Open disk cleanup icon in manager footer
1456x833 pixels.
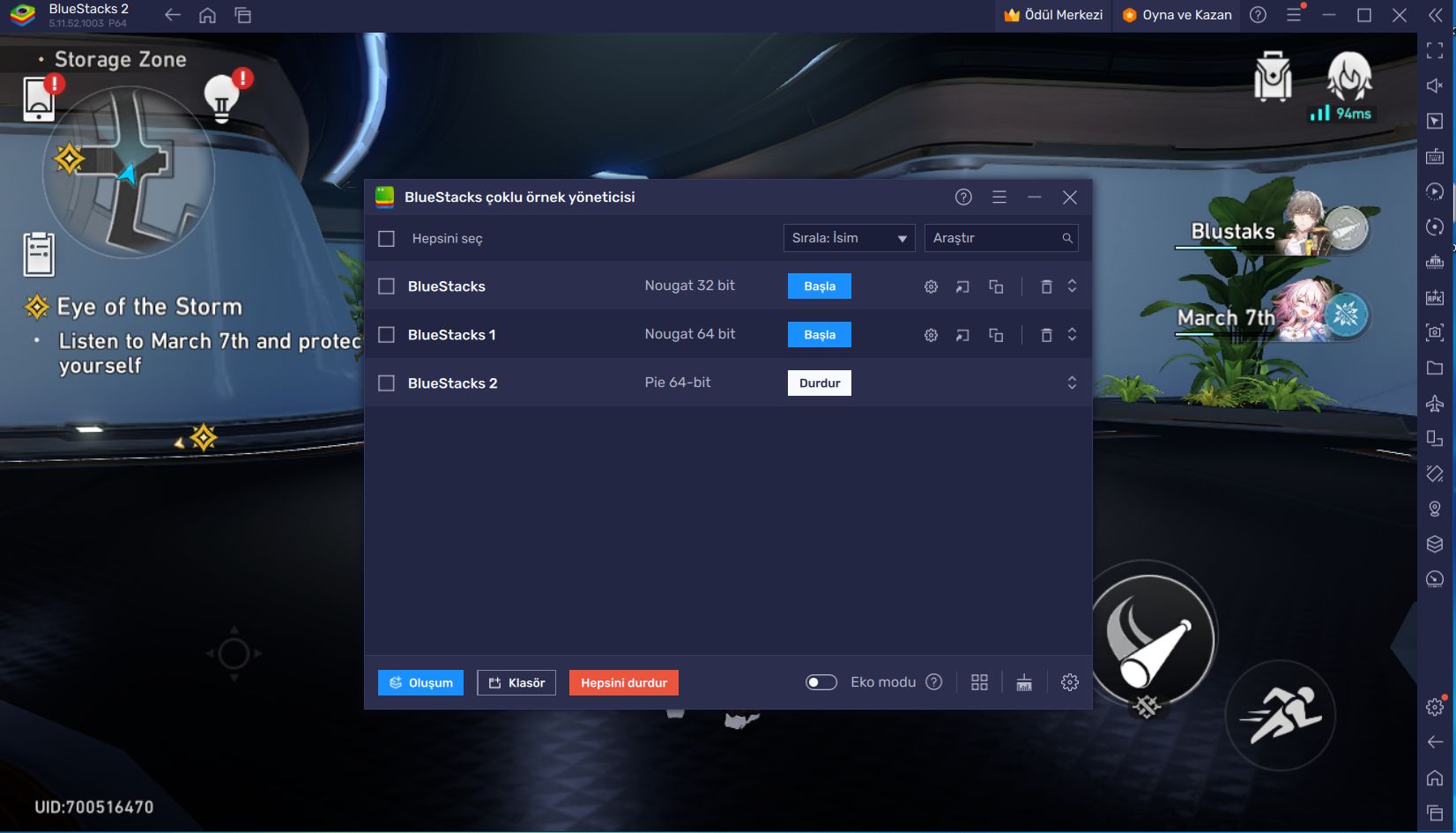tap(1024, 682)
